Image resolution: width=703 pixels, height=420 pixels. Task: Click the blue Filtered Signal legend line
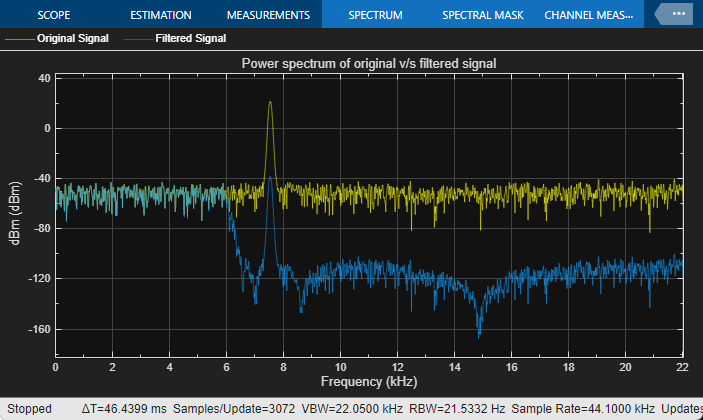(138, 39)
